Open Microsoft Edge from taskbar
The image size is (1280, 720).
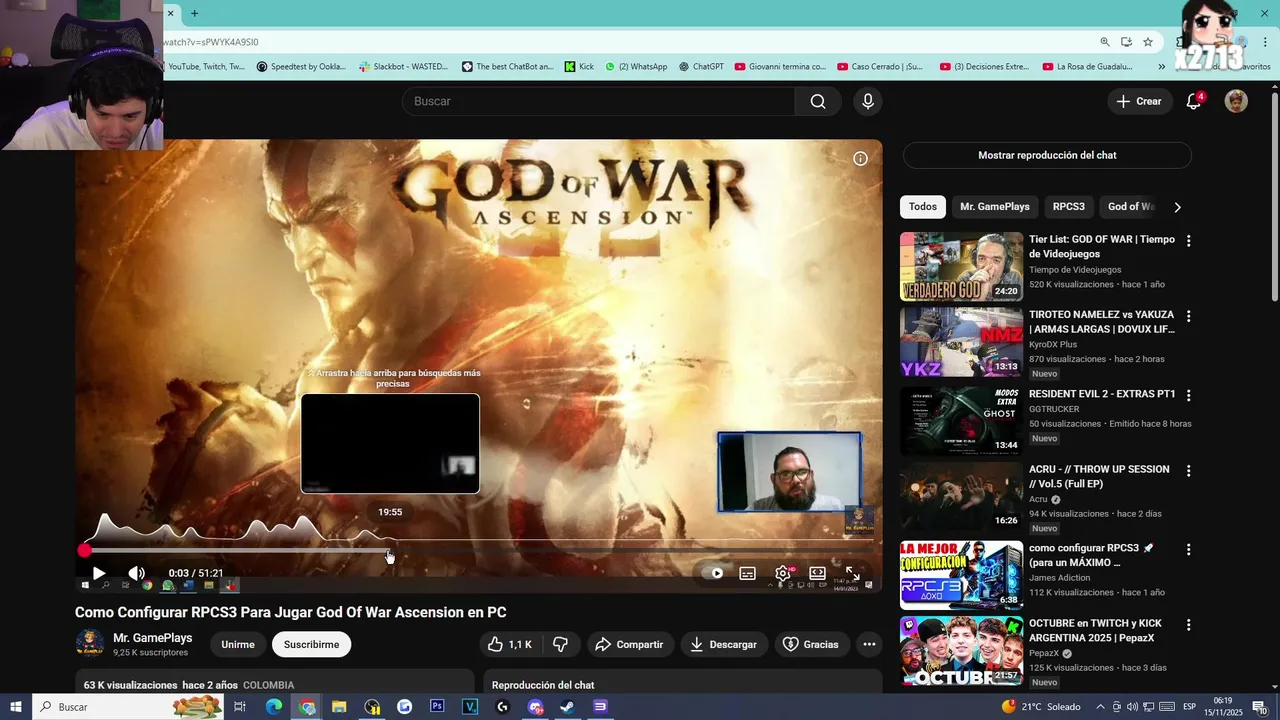tap(273, 707)
